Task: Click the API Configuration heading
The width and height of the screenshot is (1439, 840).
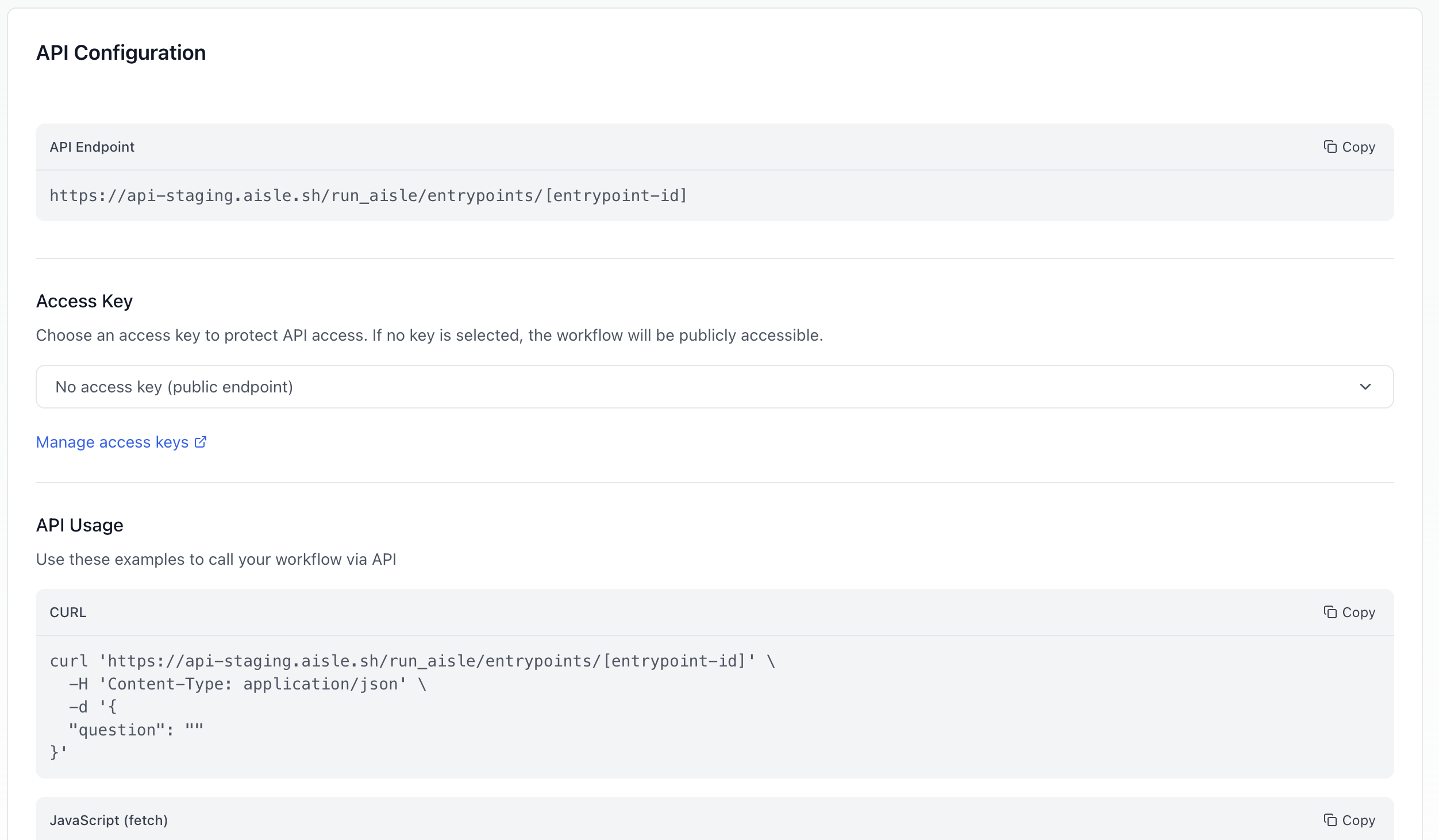Action: [121, 52]
